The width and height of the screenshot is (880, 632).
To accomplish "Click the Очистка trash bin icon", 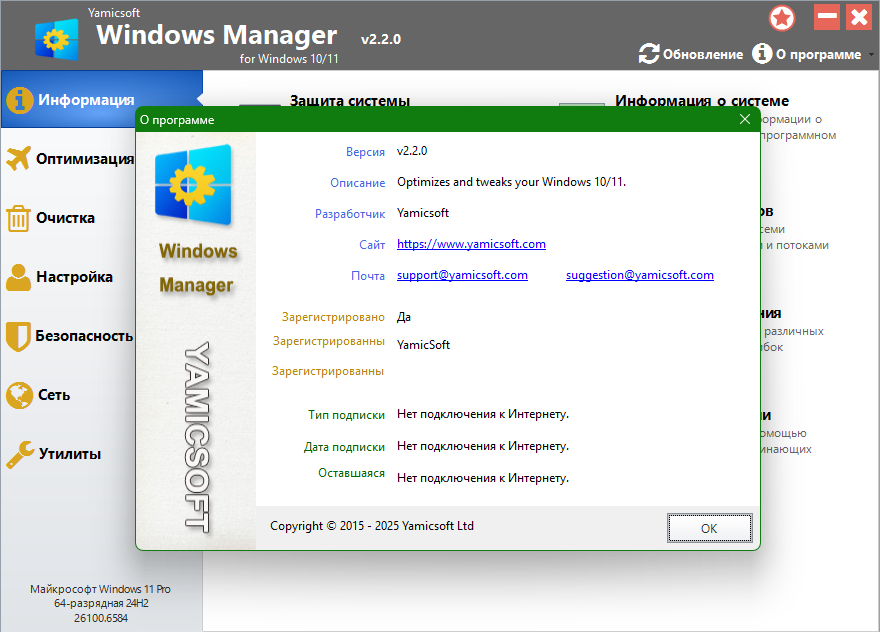I will pyautogui.click(x=18, y=218).
